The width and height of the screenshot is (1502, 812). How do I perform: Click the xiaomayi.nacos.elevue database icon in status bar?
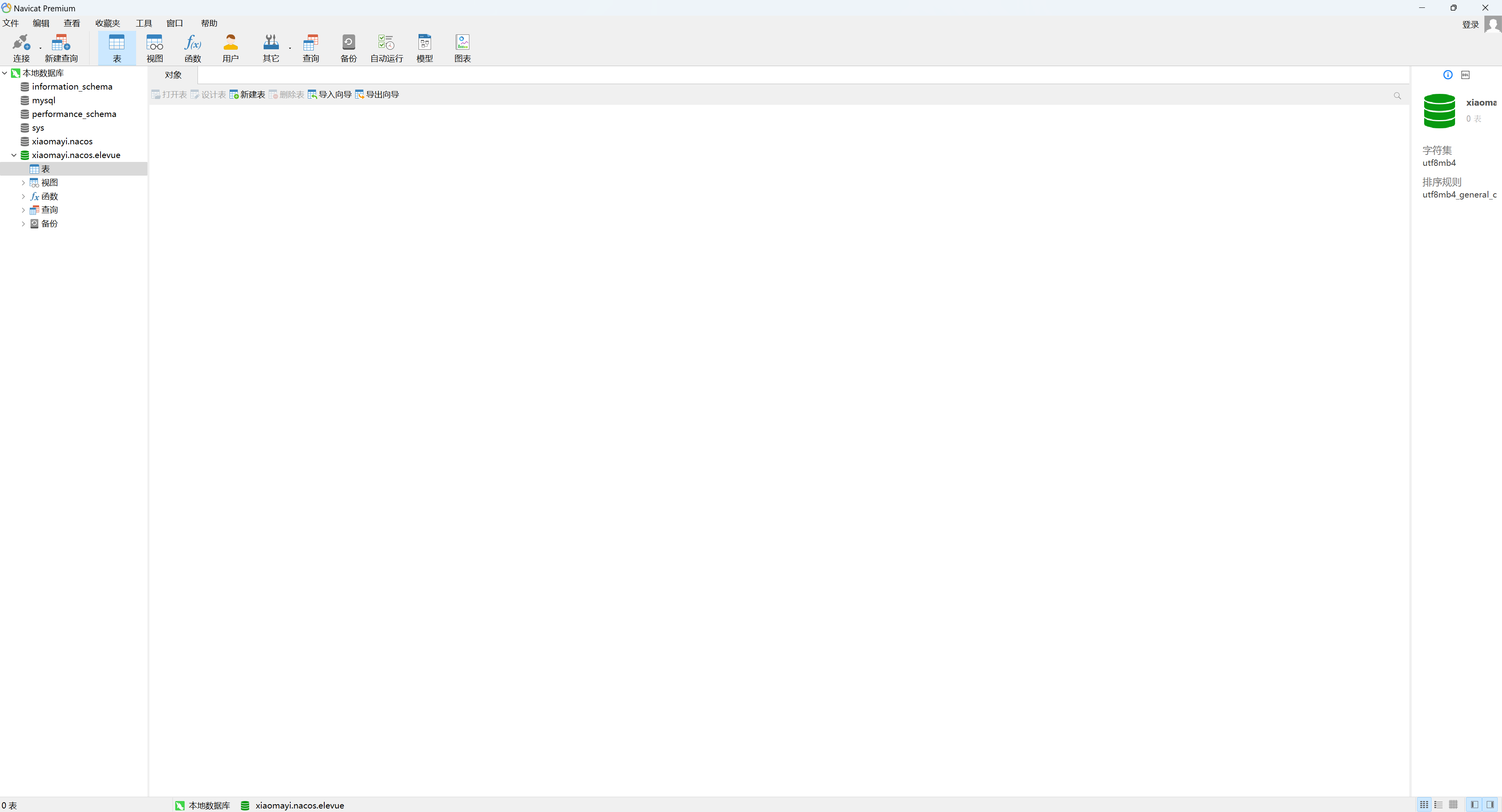tap(245, 805)
